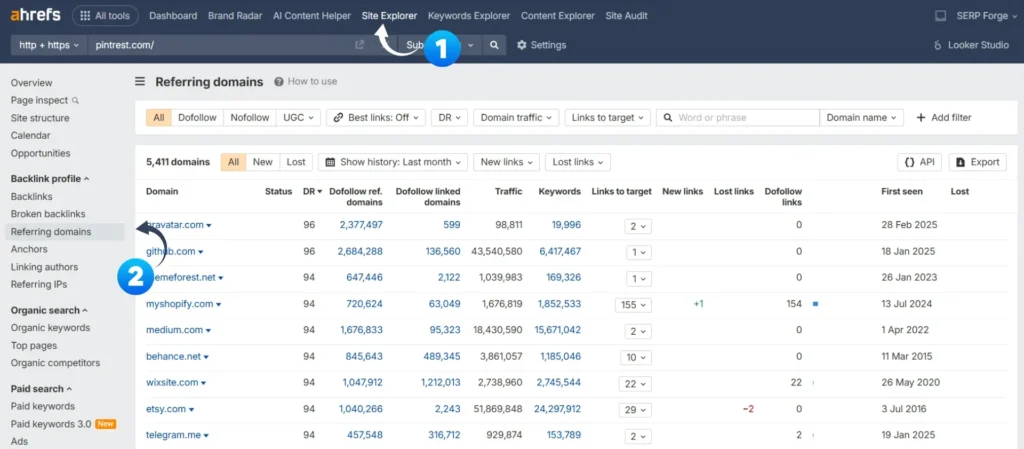Open Site Audit
This screenshot has width=1024, height=449.
(626, 16)
